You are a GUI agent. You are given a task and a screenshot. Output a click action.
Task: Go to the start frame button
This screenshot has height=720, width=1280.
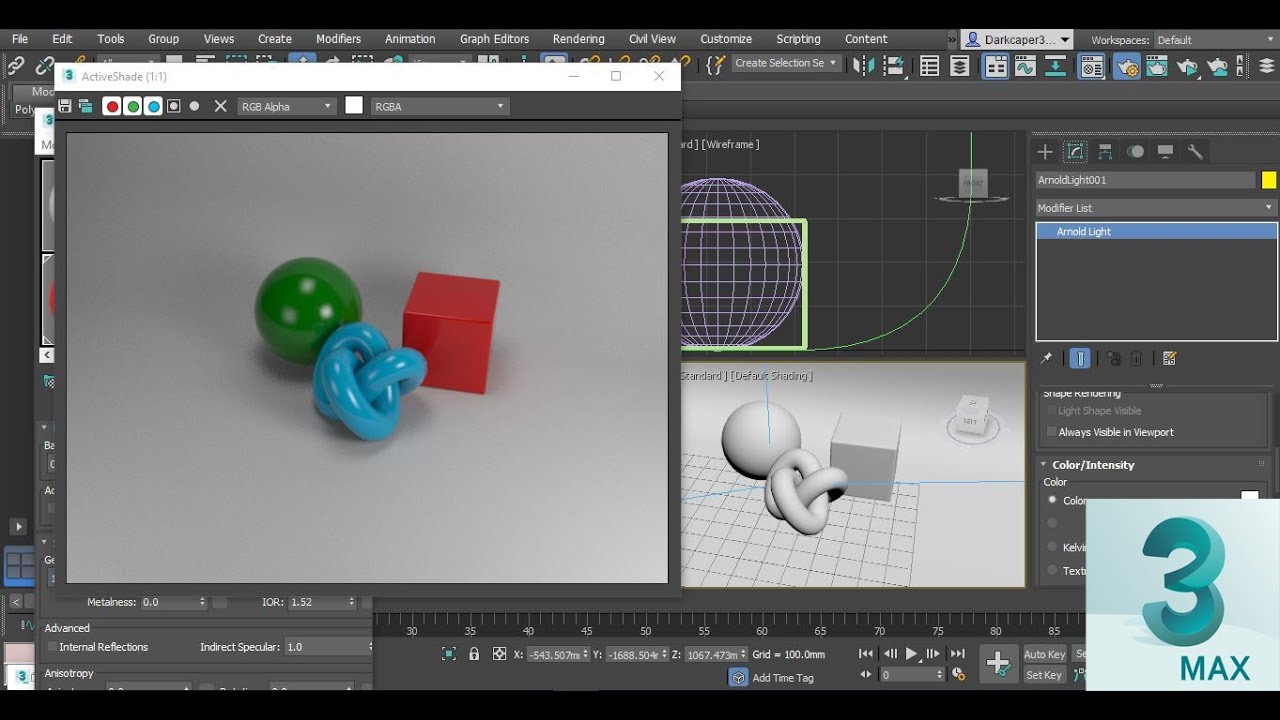pos(866,654)
